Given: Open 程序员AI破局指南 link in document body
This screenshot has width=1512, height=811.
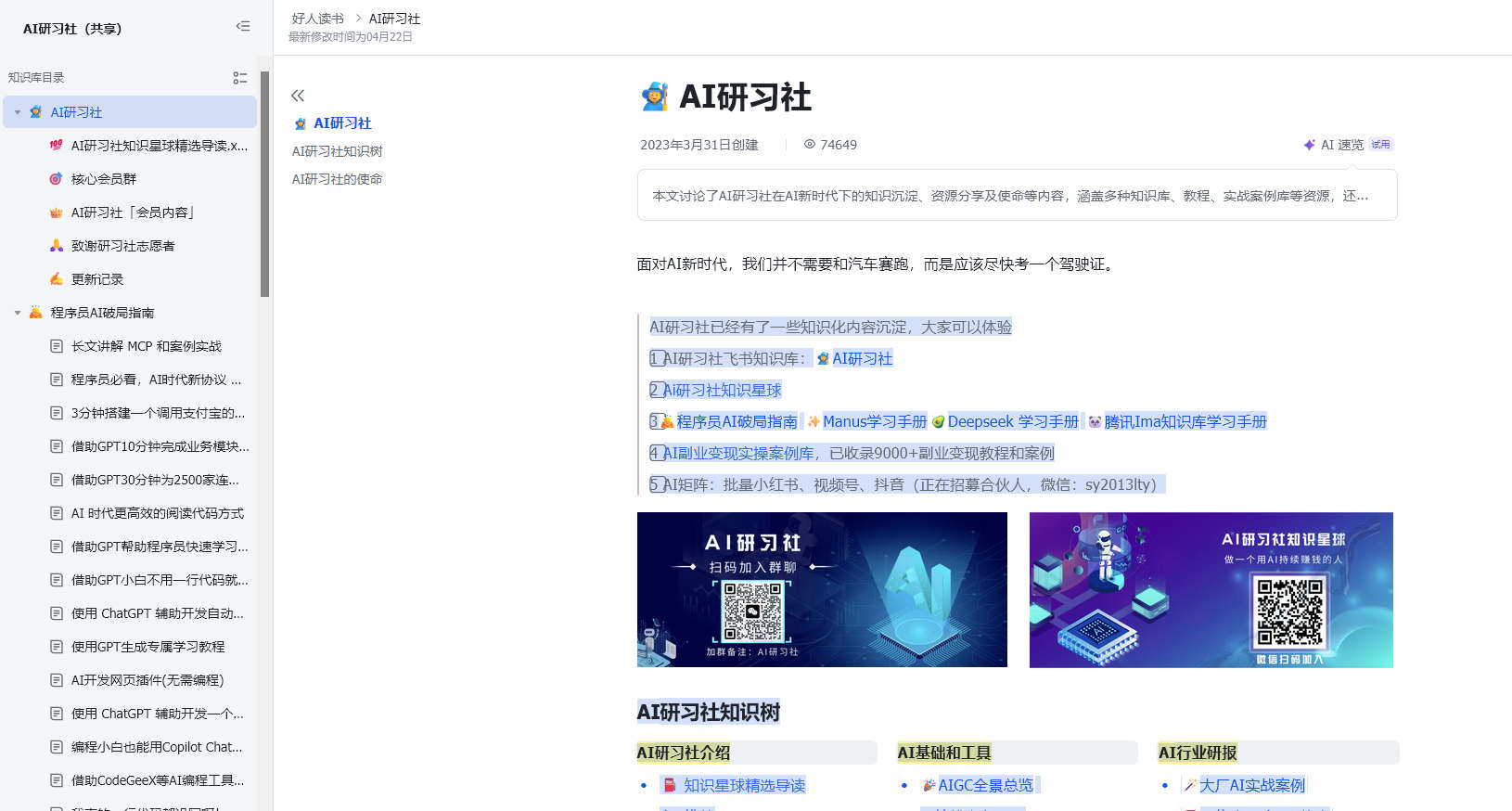Looking at the screenshot, I should [737, 421].
